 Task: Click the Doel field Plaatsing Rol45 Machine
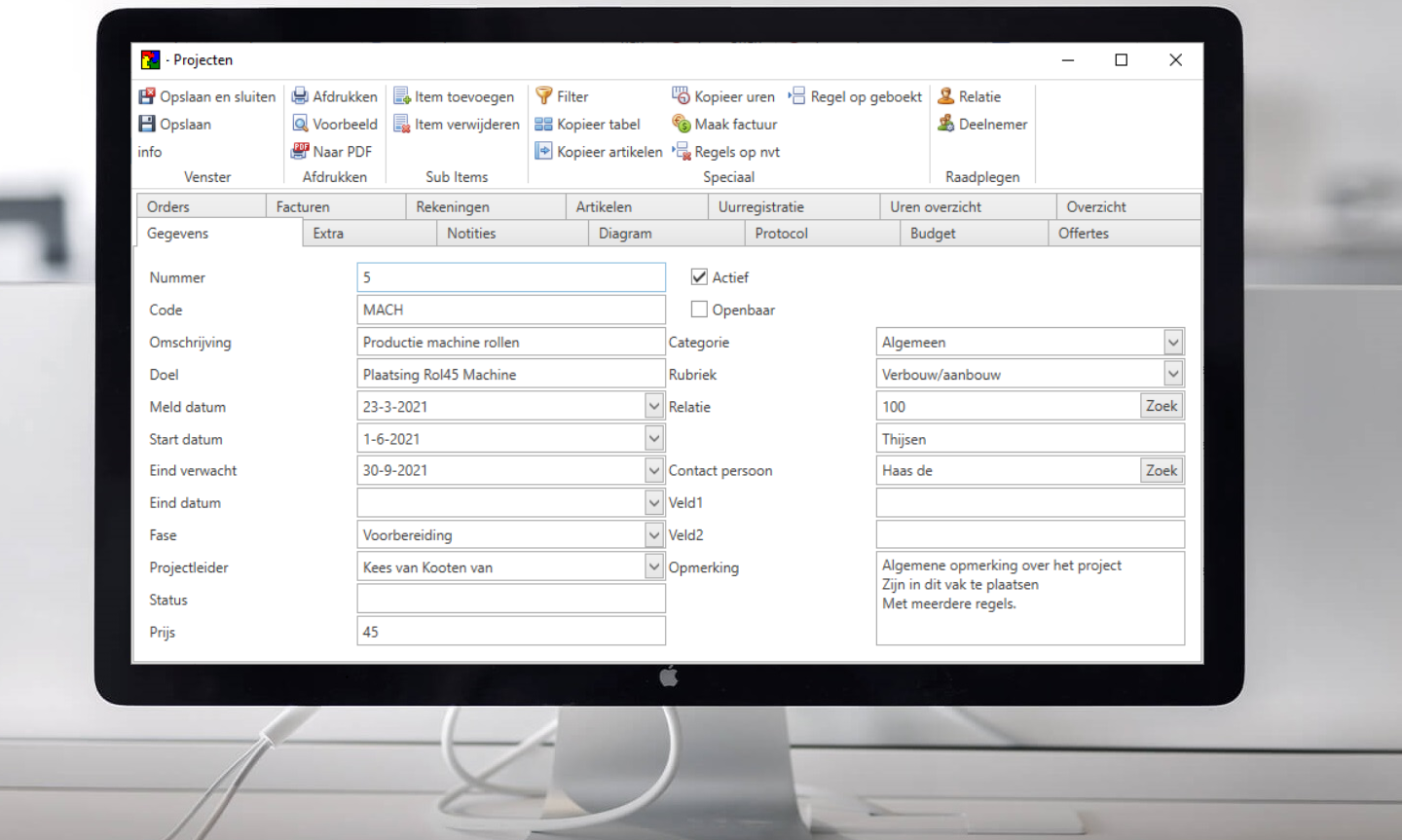point(511,374)
